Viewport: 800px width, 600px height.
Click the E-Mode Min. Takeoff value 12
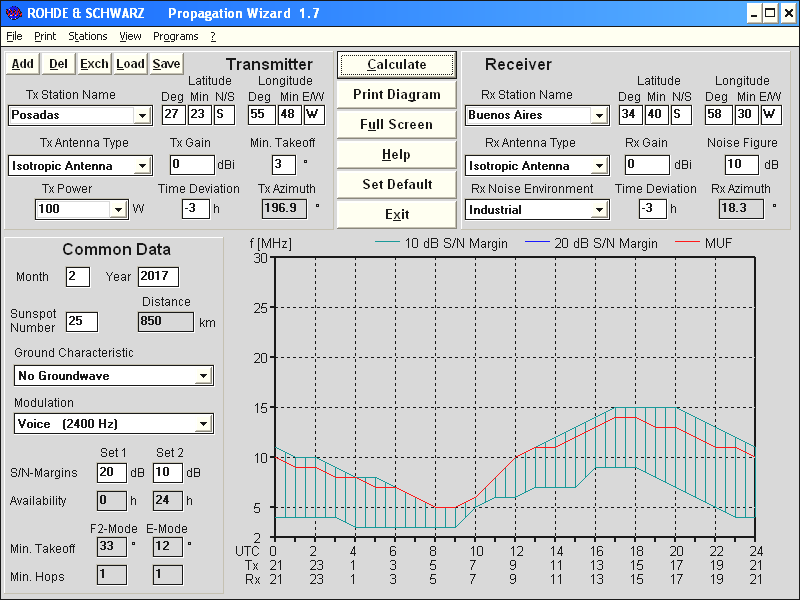tap(168, 547)
